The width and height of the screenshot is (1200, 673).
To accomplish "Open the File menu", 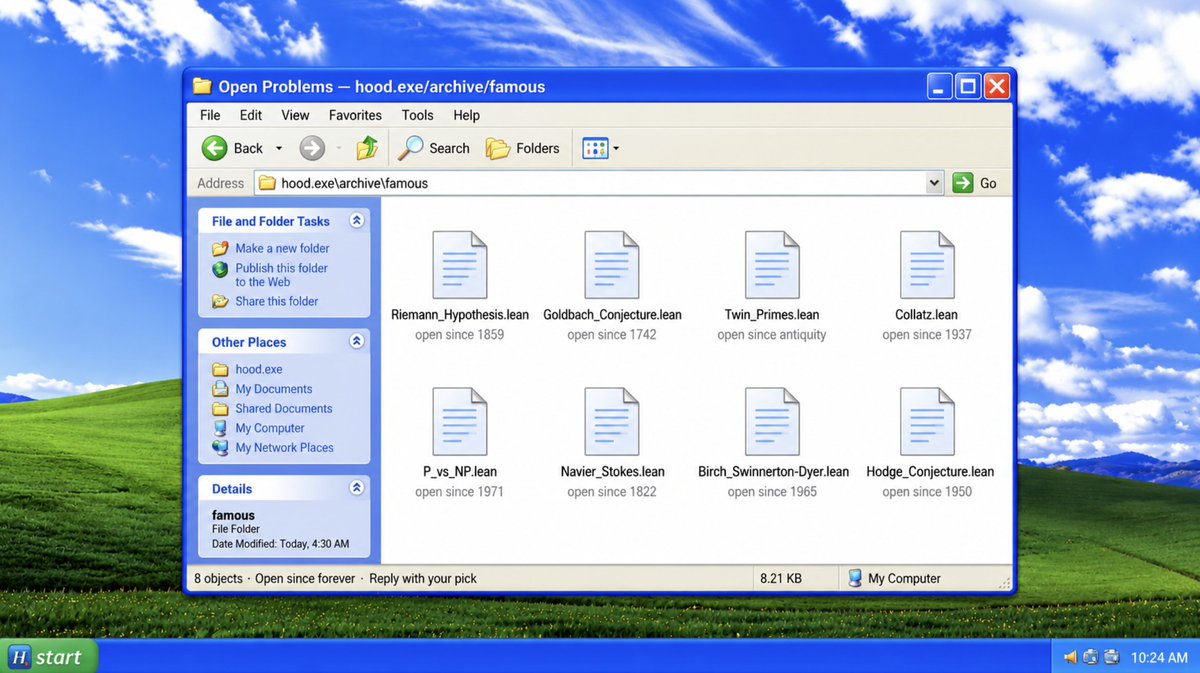I will click(x=210, y=115).
